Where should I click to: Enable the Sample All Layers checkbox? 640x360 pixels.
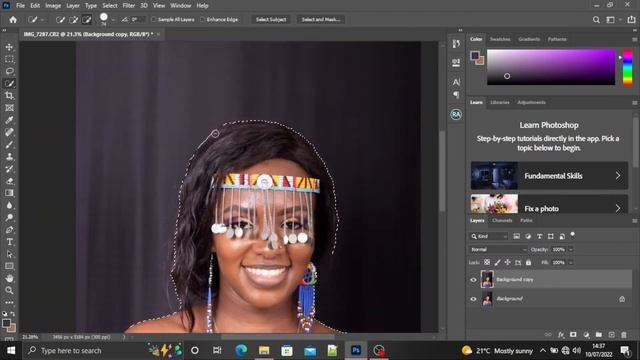point(154,20)
